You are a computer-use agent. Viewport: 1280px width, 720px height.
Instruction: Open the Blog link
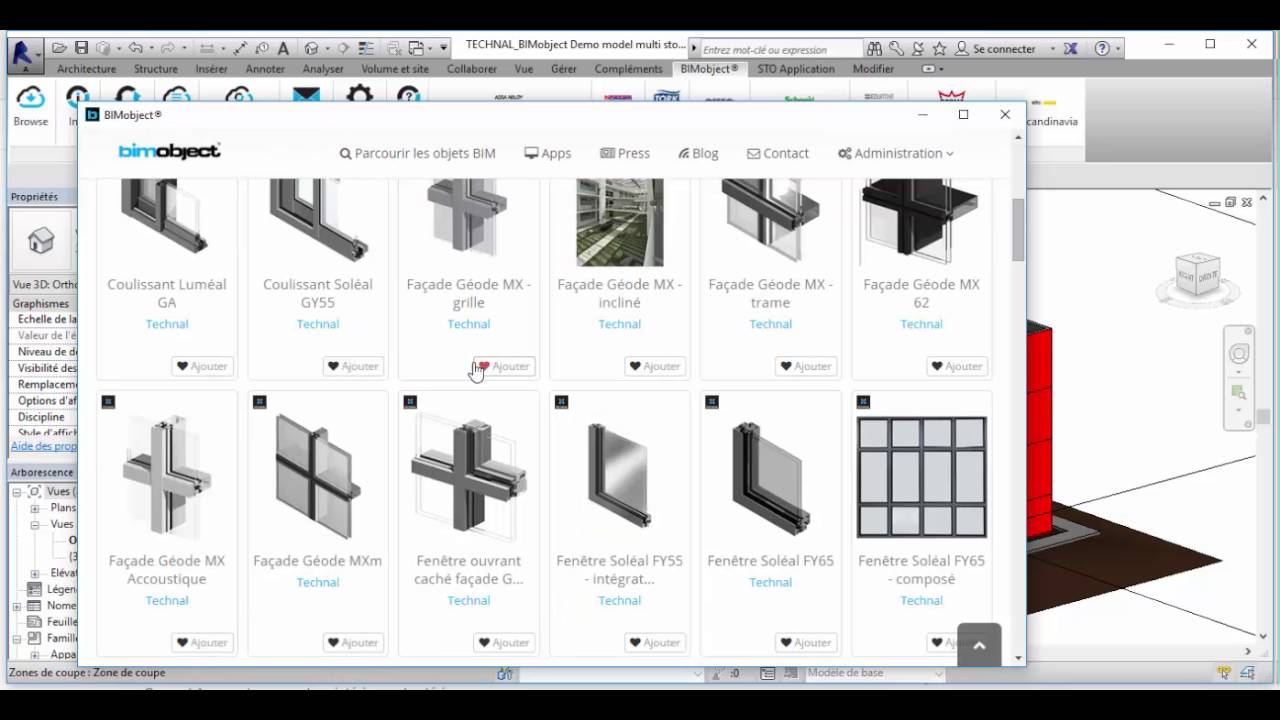click(698, 153)
